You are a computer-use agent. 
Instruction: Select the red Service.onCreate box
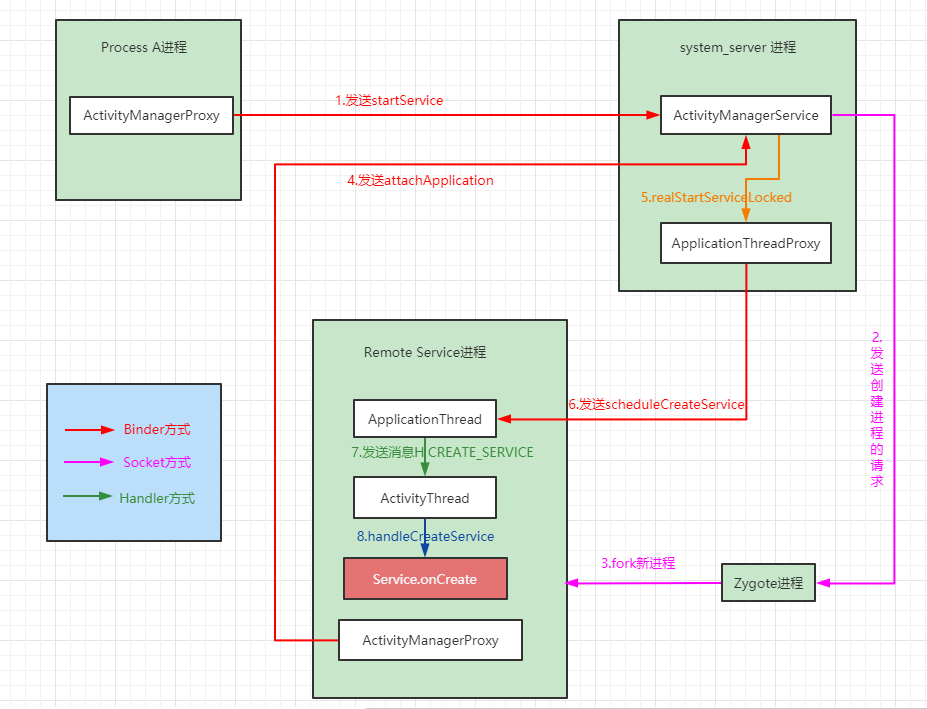coord(425,579)
